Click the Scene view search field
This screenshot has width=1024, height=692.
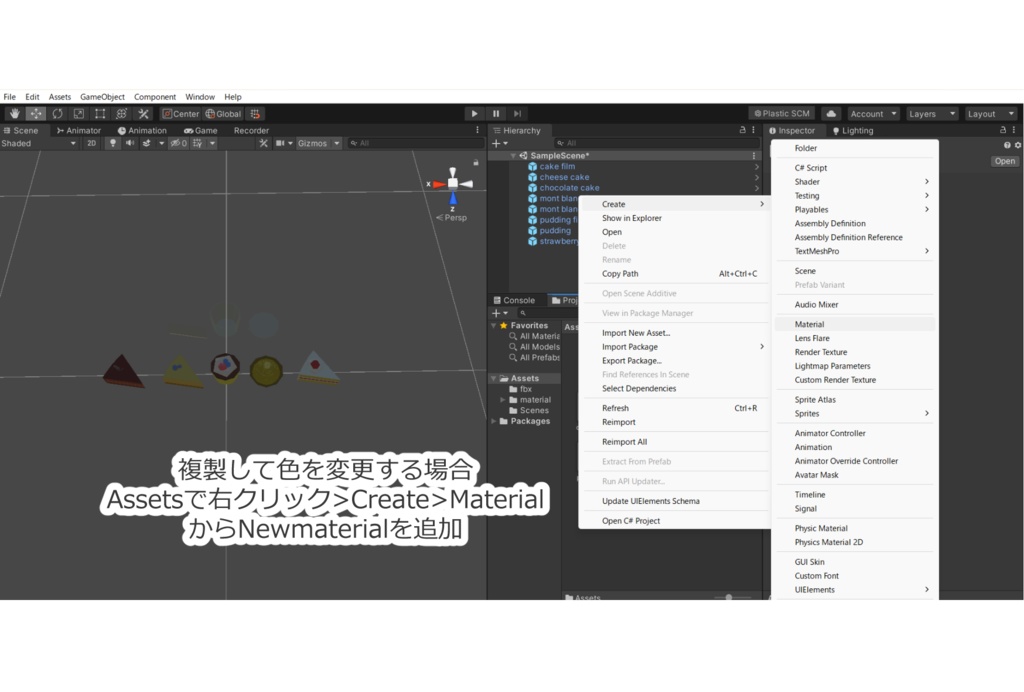click(415, 143)
